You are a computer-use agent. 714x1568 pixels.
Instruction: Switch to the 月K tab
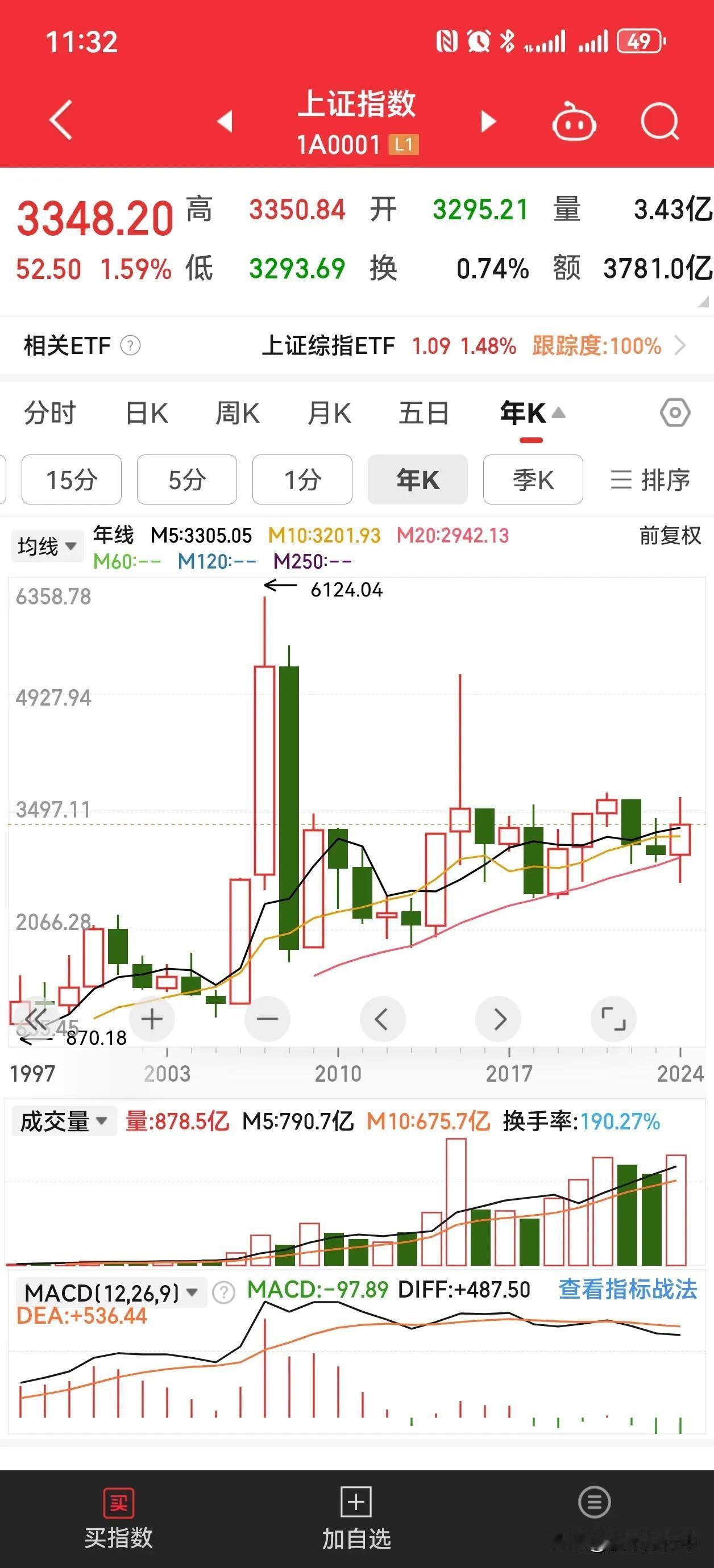329,414
